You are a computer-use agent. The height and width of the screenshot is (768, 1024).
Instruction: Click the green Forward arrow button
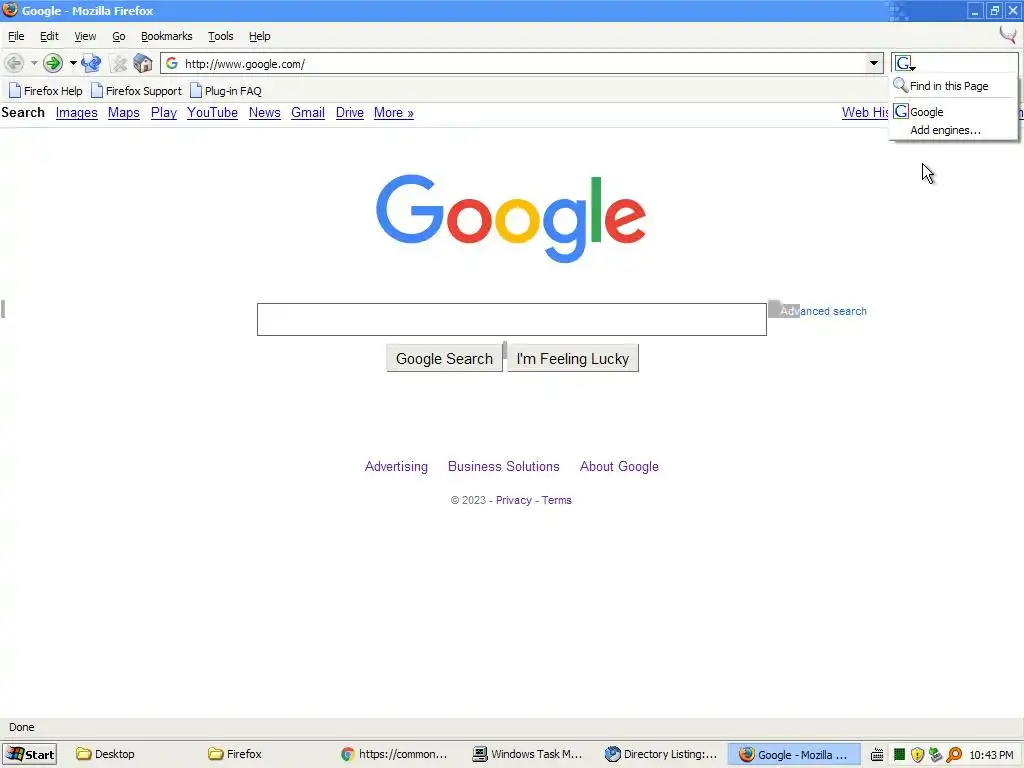point(53,63)
